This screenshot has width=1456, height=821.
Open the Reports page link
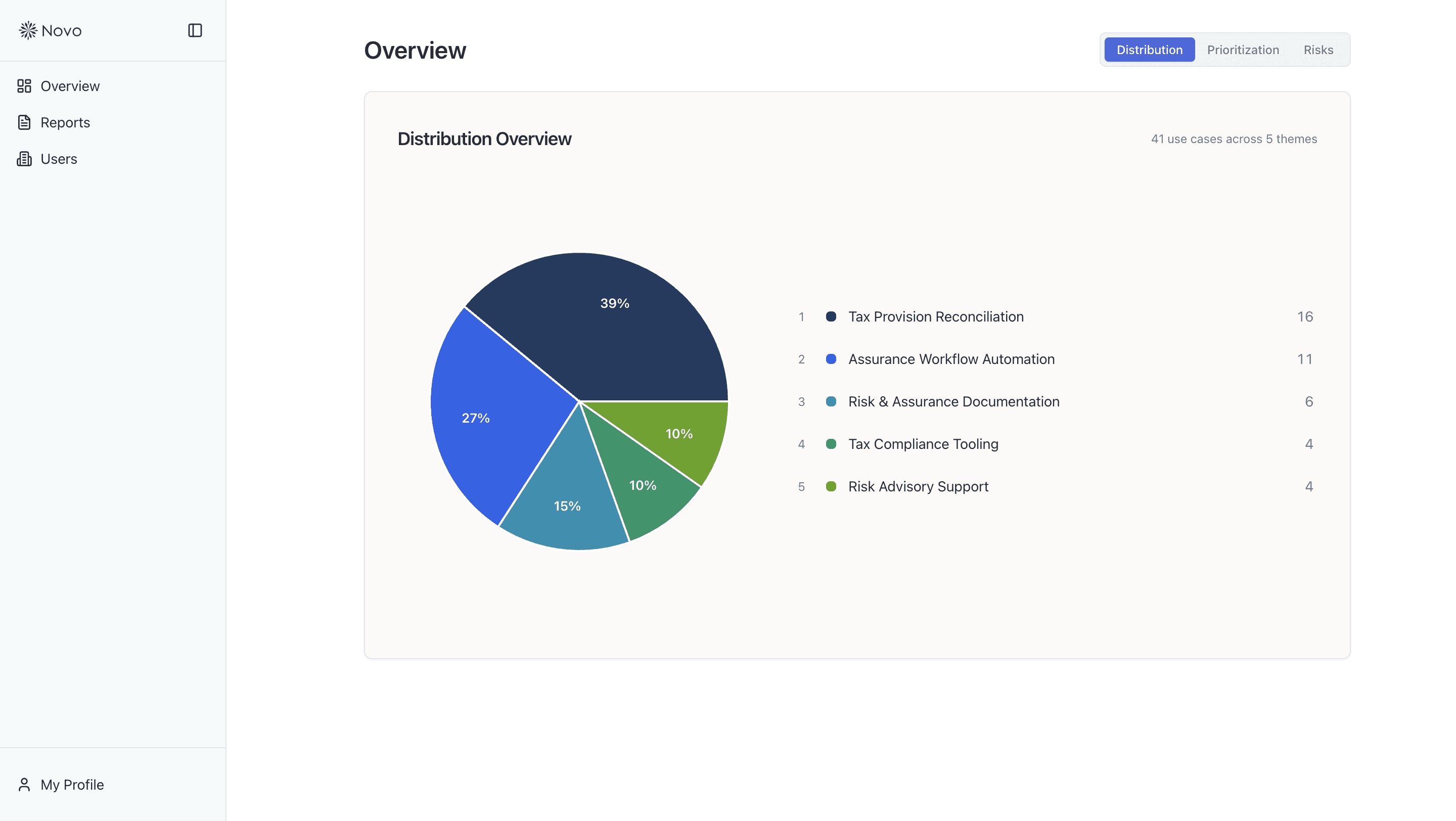click(x=65, y=123)
